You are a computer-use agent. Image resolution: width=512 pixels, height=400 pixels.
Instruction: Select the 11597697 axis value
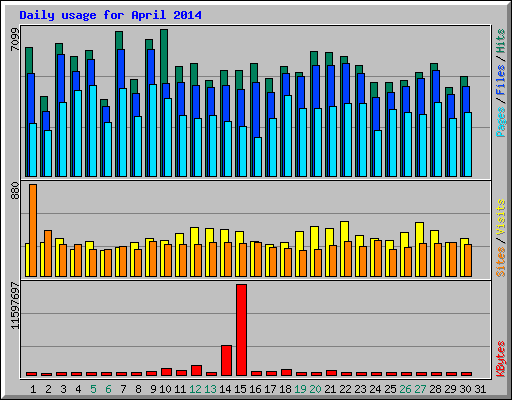15,306
